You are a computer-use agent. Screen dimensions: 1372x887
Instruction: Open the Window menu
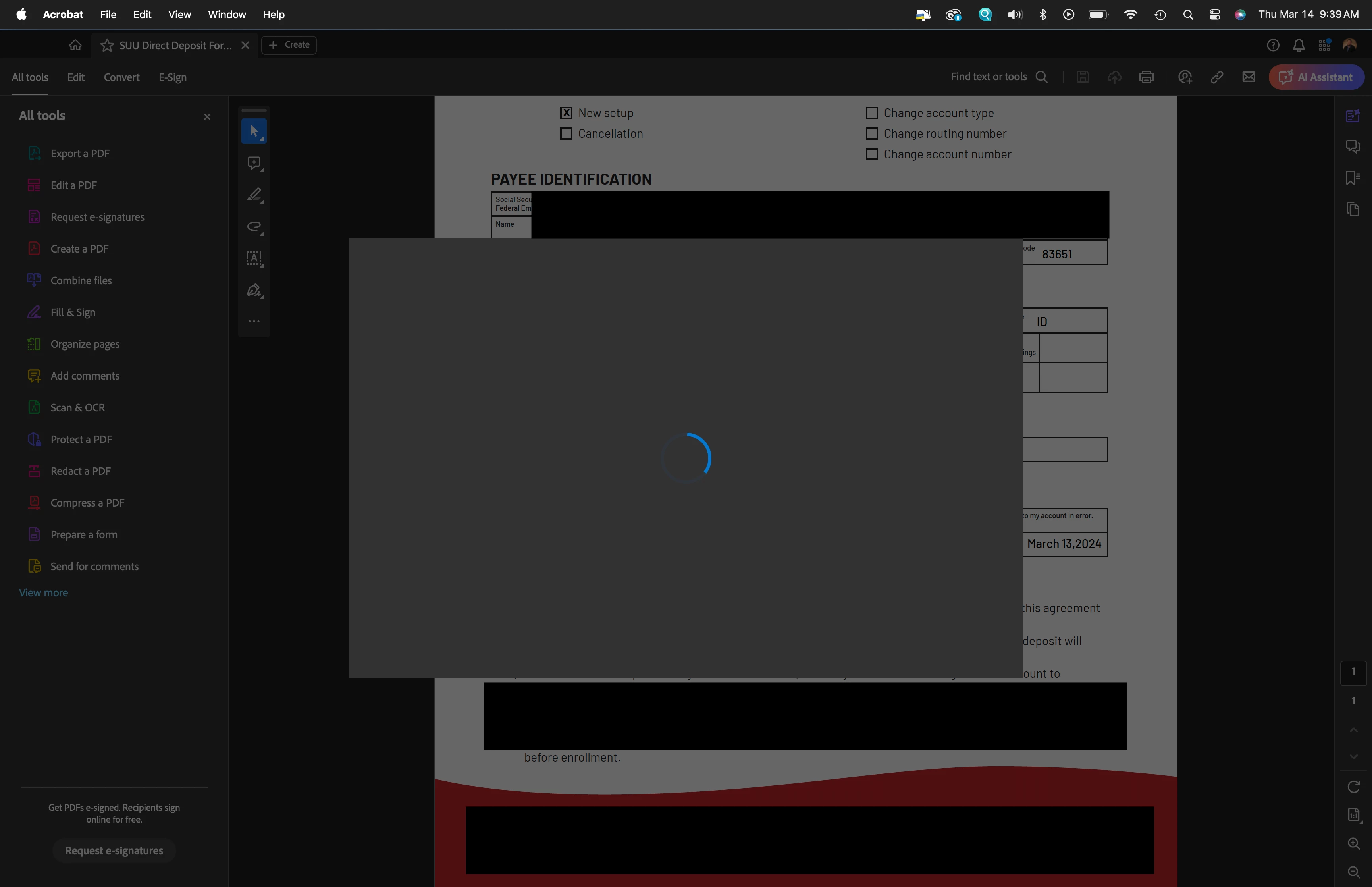(227, 14)
